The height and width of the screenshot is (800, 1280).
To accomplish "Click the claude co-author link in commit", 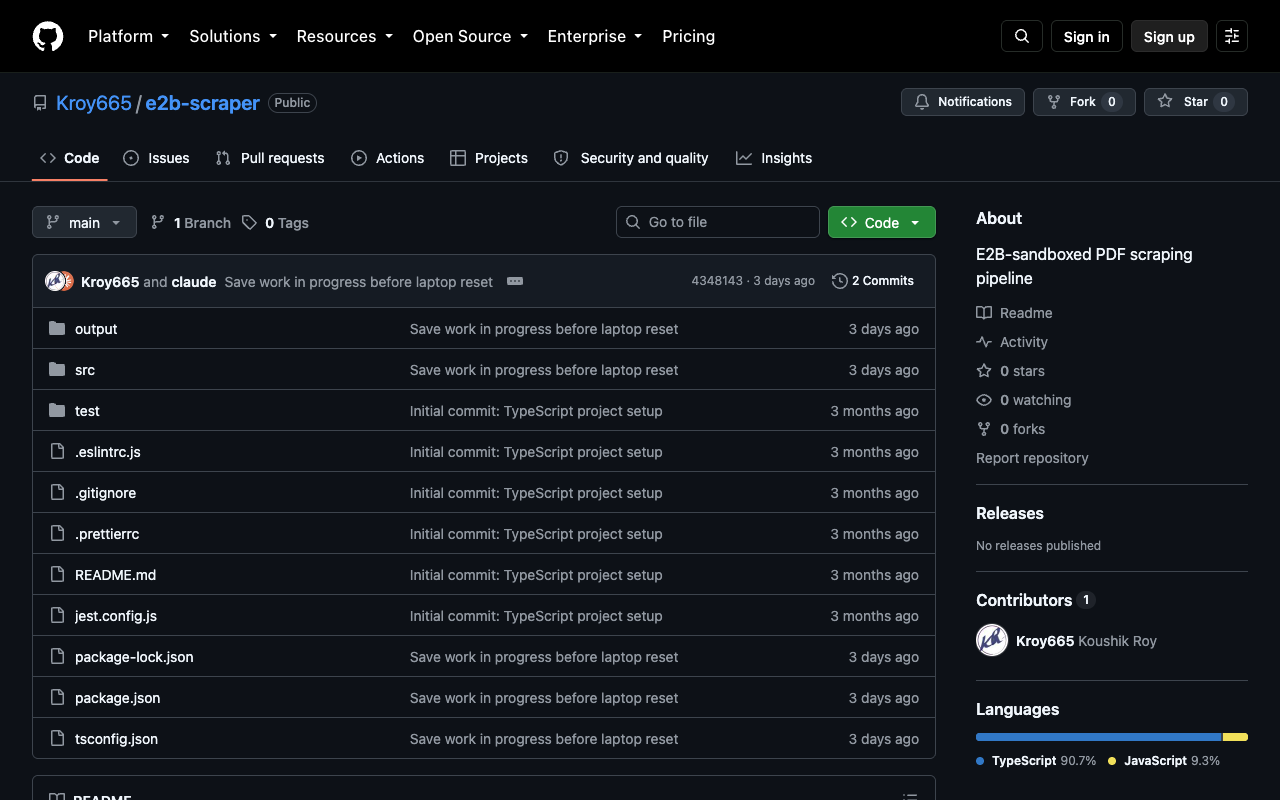I will click(x=194, y=282).
